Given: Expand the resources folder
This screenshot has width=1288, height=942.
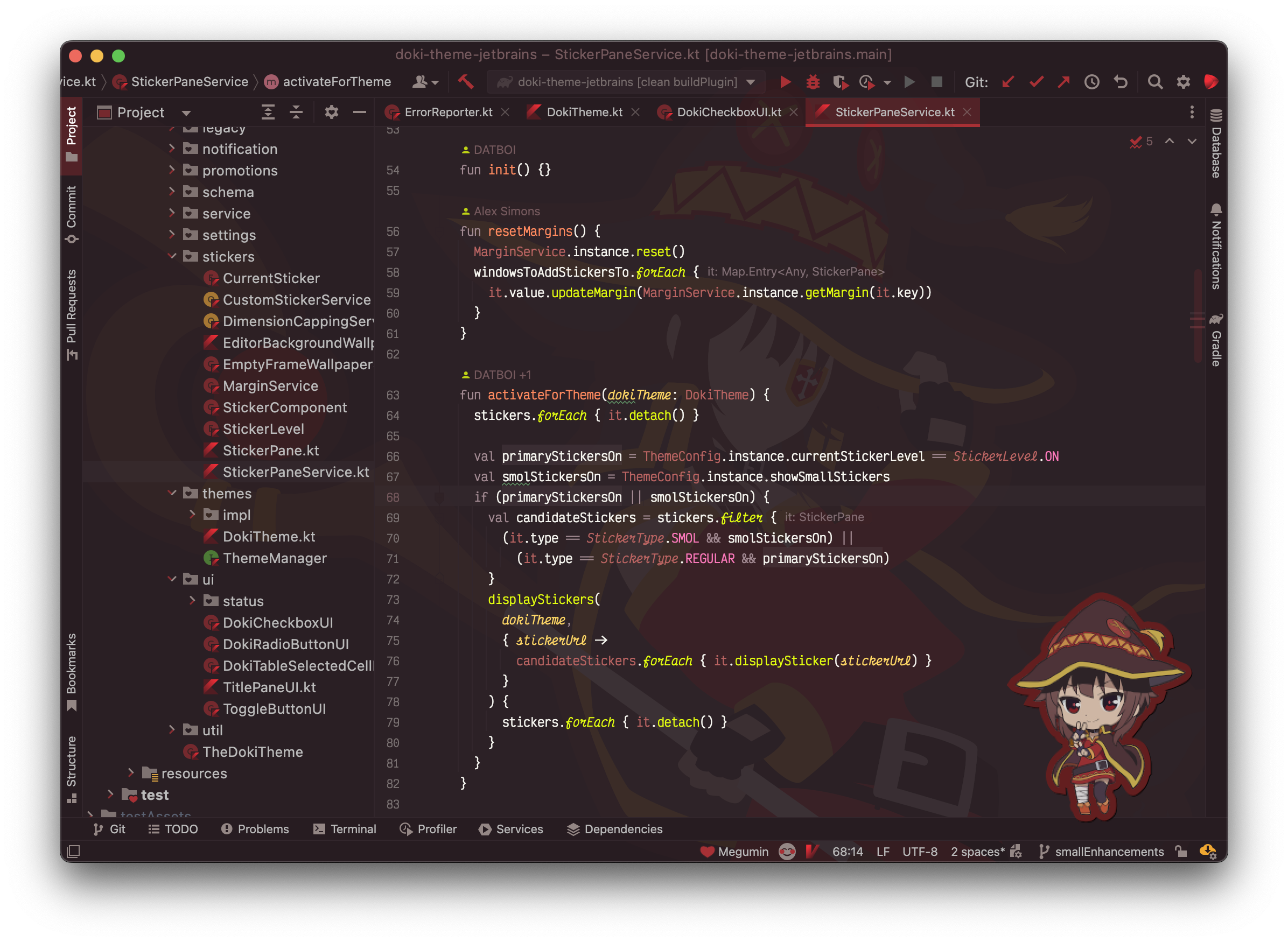Looking at the screenshot, I should point(131,772).
